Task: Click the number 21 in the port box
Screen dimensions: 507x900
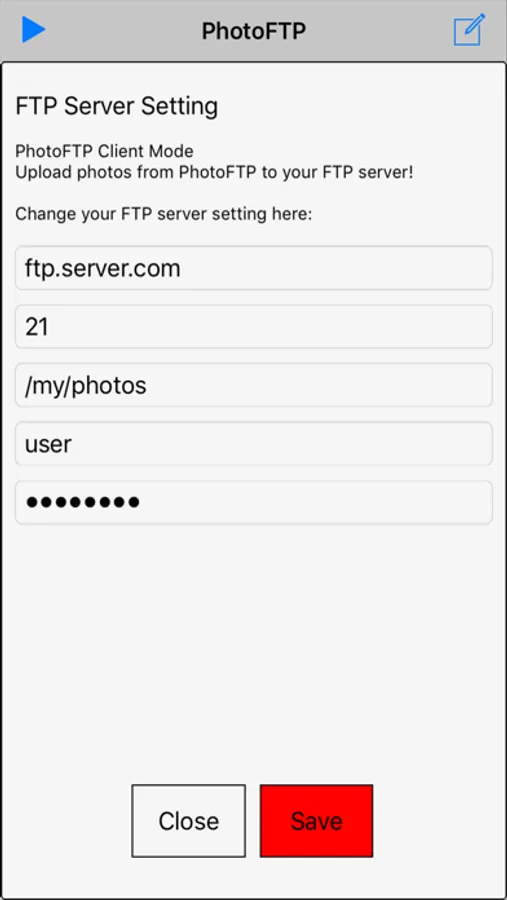Action: (37, 327)
